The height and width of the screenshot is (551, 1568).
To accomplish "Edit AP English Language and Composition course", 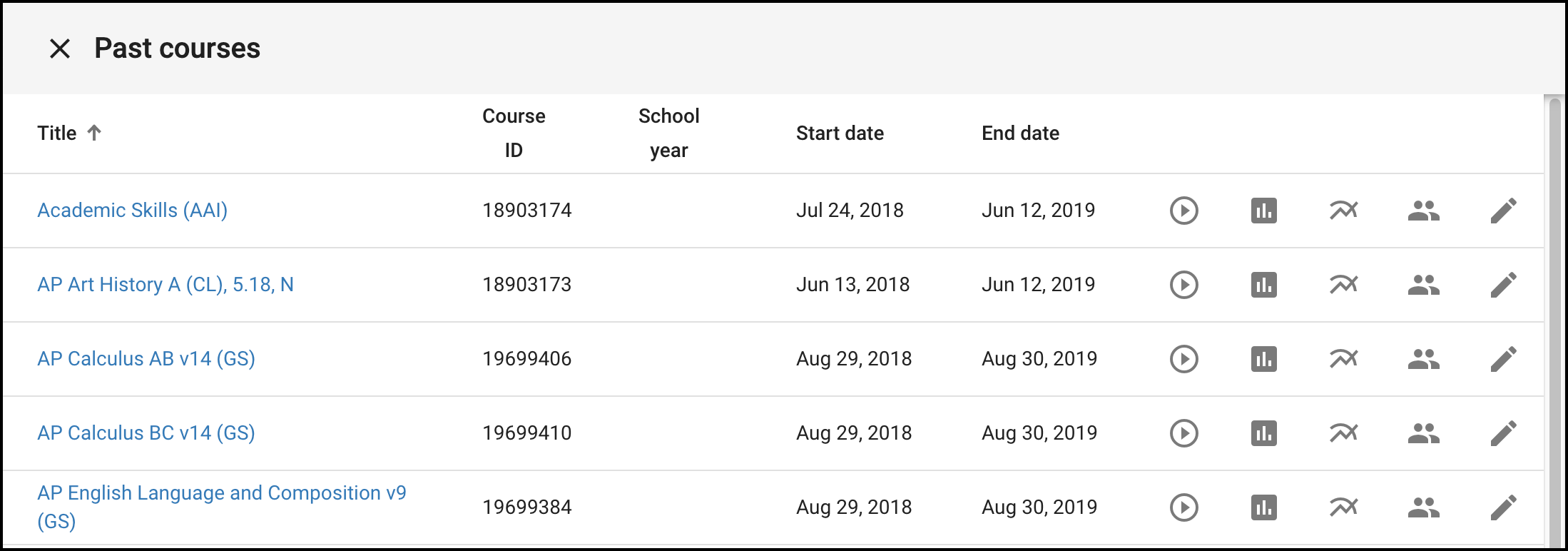I will (x=1503, y=507).
